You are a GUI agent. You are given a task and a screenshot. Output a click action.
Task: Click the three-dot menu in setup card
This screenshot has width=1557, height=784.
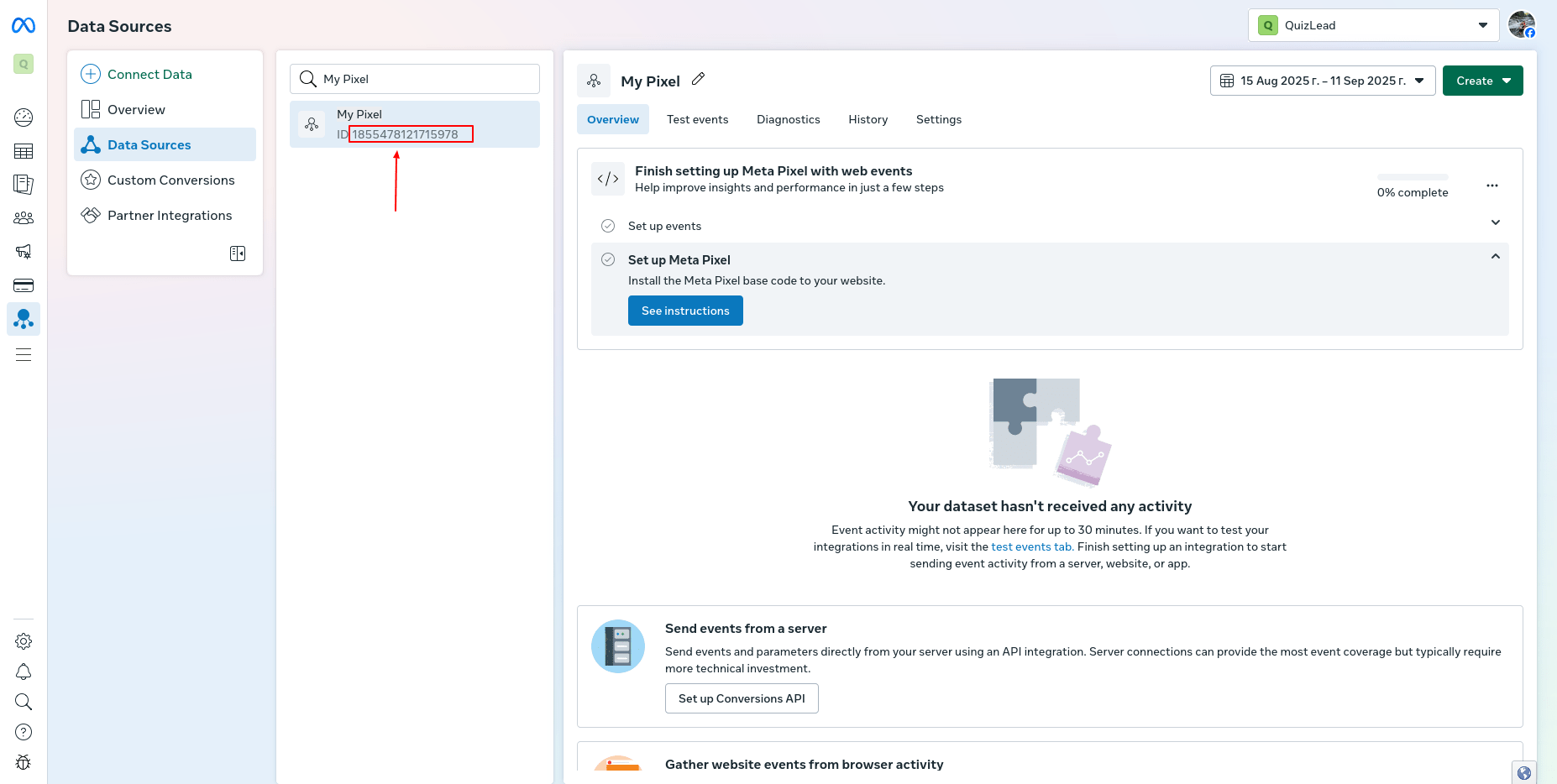click(1492, 186)
